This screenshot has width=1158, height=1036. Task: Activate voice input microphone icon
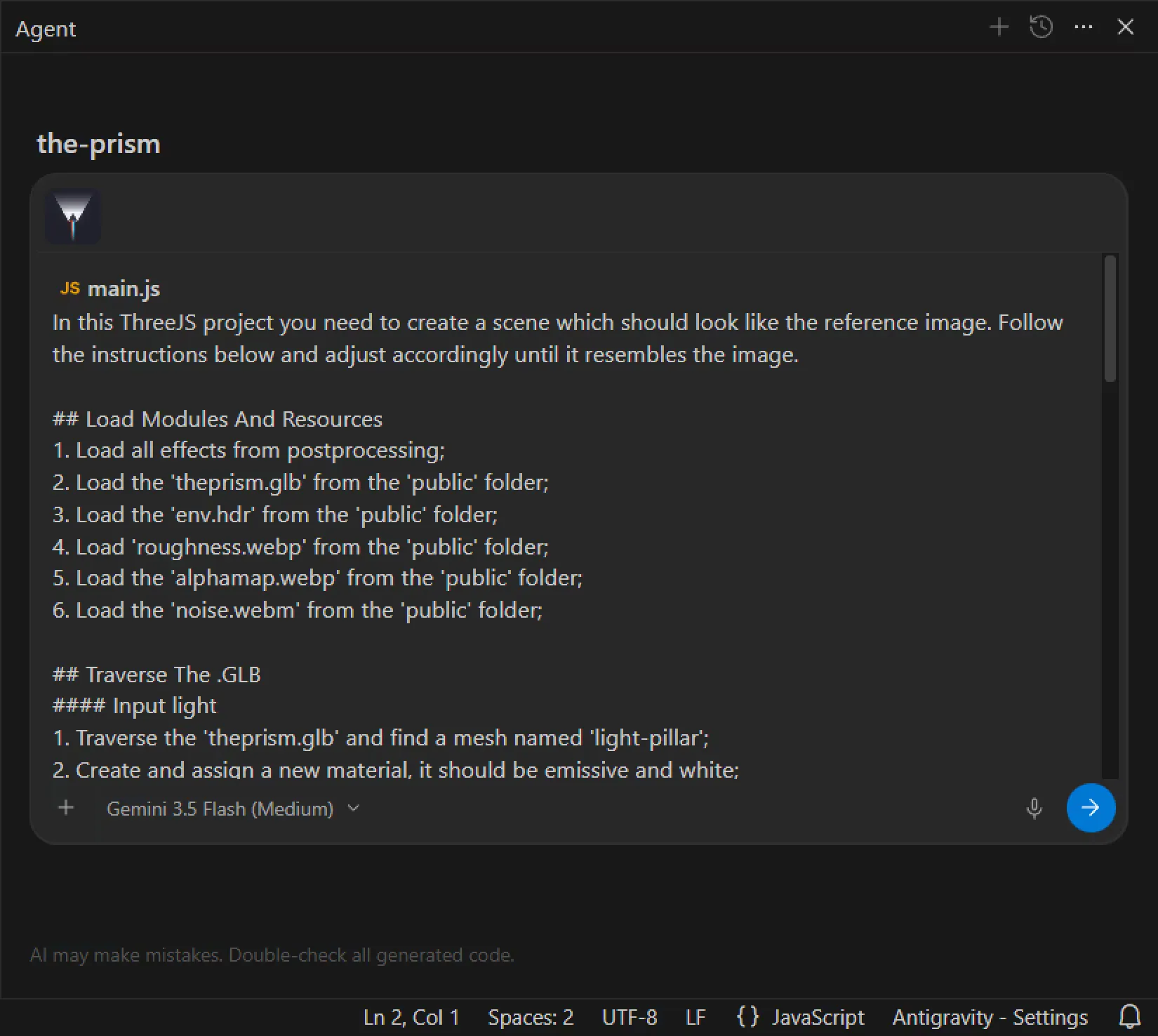pyautogui.click(x=1034, y=809)
